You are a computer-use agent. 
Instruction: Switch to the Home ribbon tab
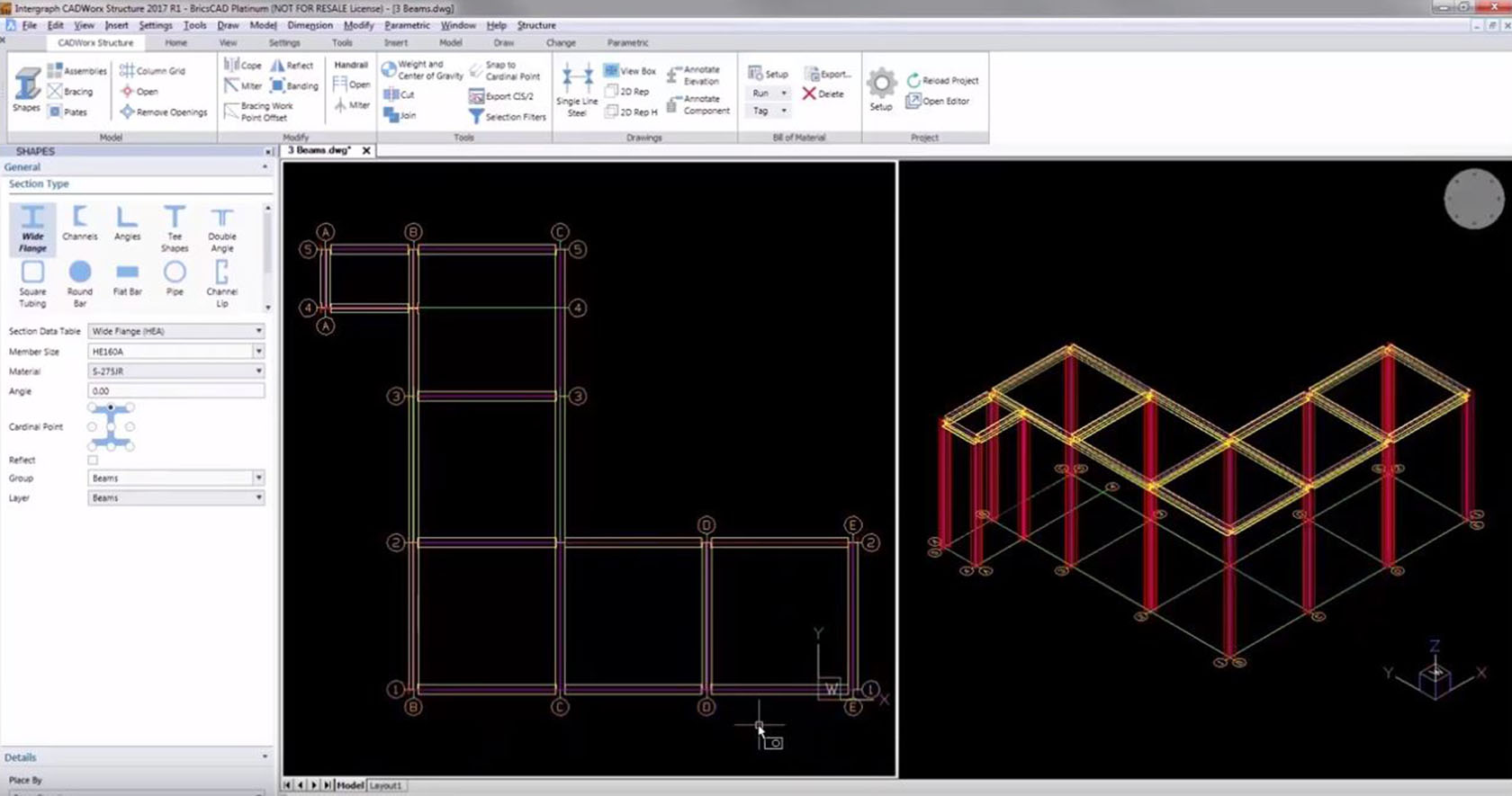176,42
